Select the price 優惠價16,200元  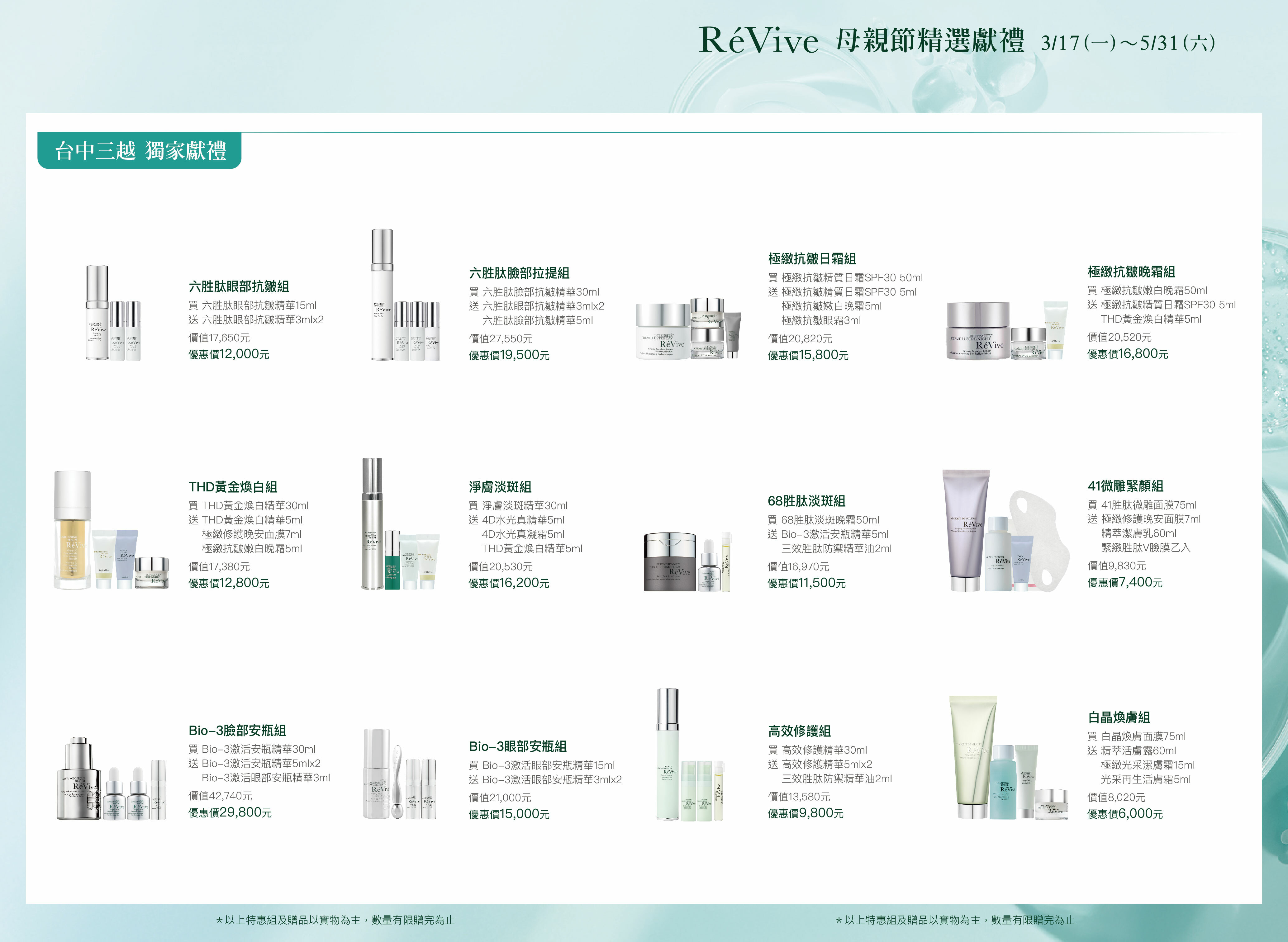click(x=509, y=583)
